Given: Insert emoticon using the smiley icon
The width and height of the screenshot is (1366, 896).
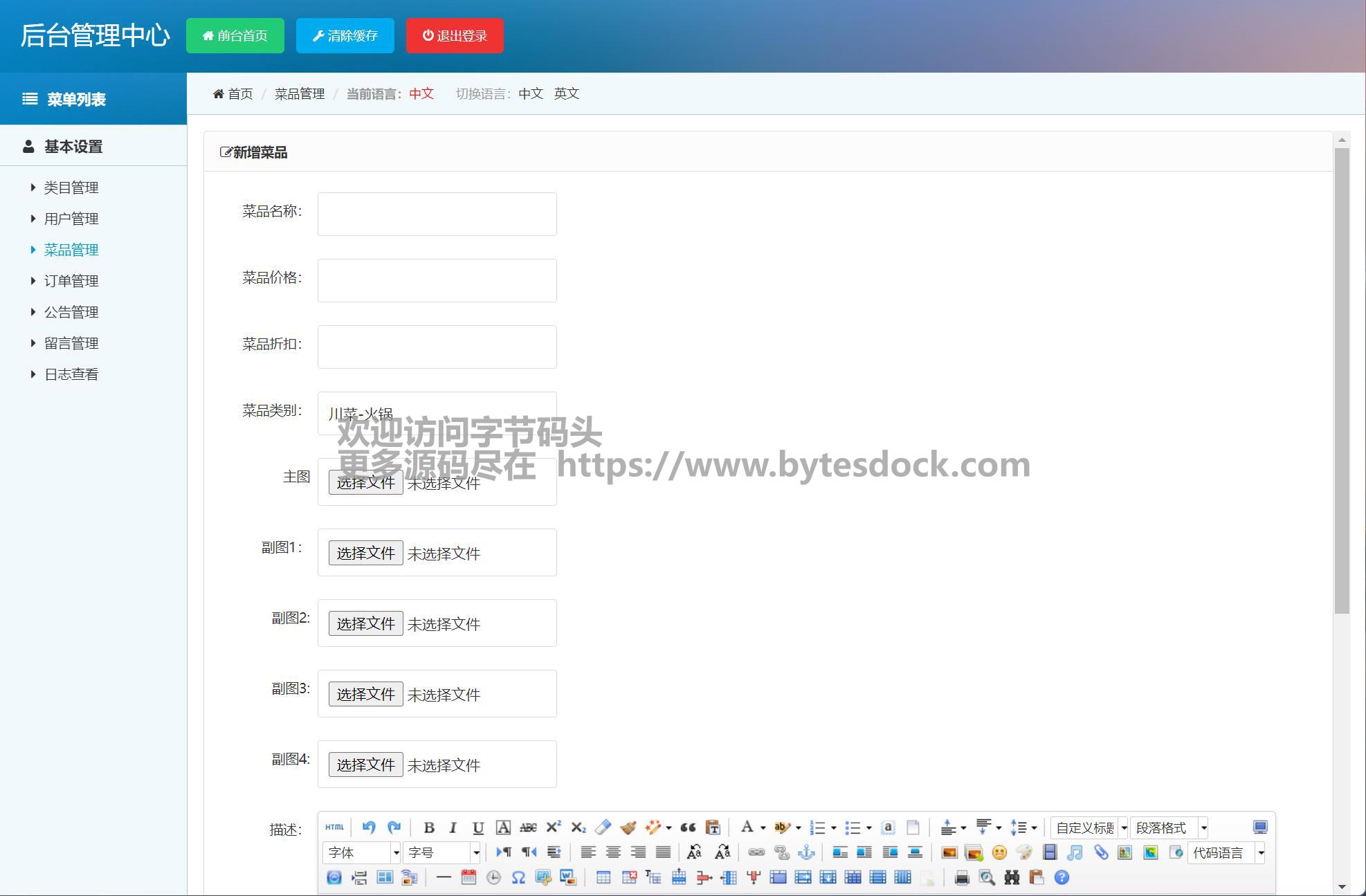Looking at the screenshot, I should pyautogui.click(x=999, y=852).
